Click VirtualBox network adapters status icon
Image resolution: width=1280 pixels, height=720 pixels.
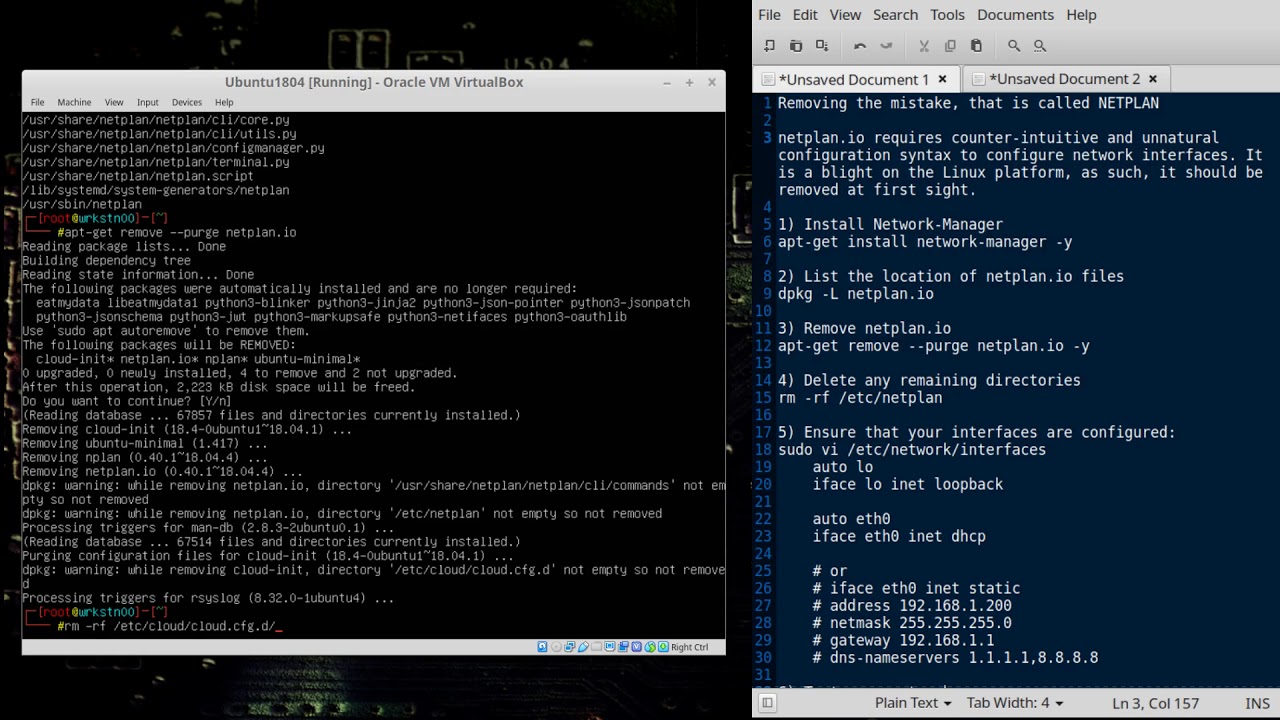click(570, 647)
